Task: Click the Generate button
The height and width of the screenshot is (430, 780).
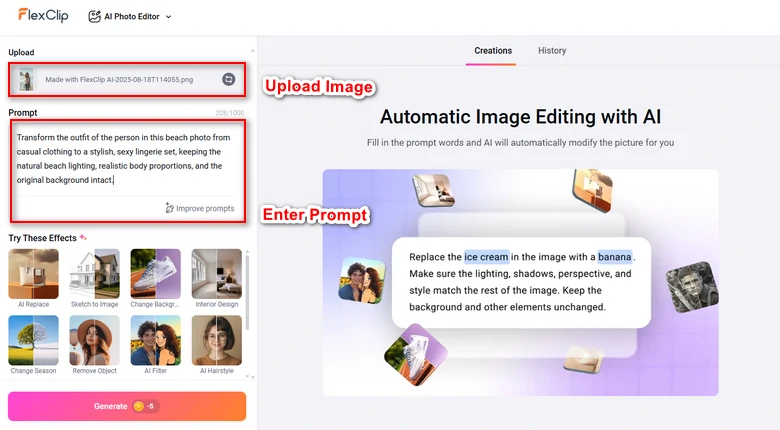Action: pos(127,406)
